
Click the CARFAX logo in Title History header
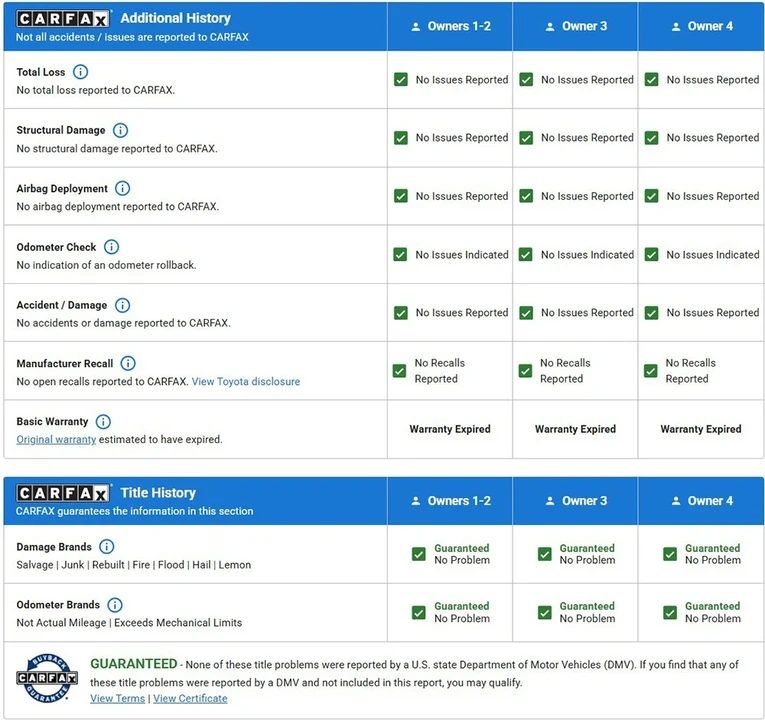tap(62, 493)
